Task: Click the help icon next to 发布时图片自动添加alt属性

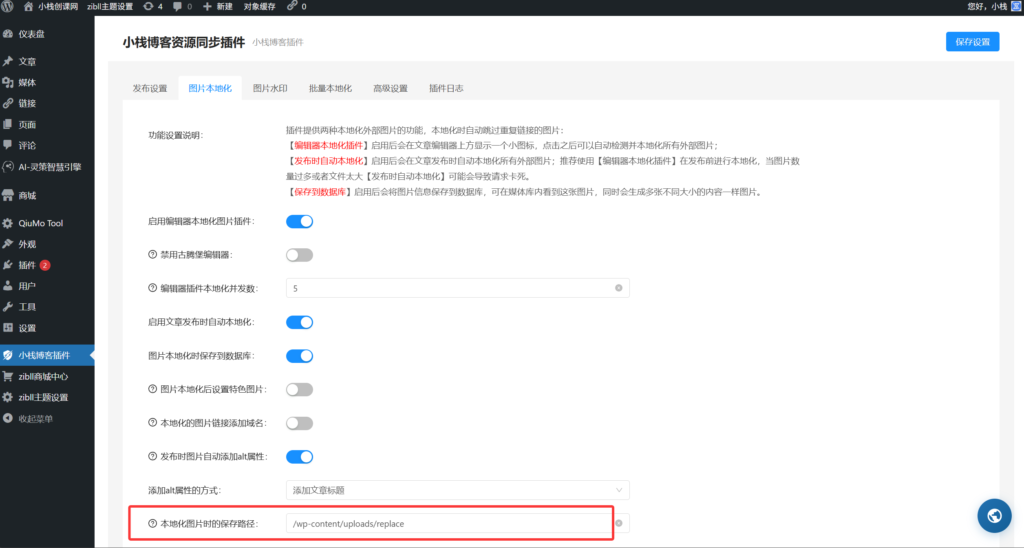Action: pos(152,457)
